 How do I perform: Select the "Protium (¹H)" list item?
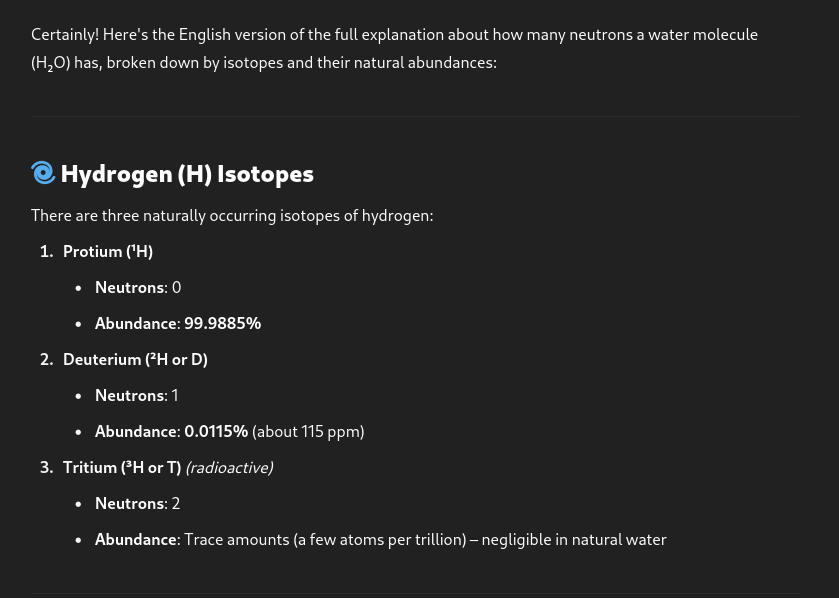click(x=108, y=251)
